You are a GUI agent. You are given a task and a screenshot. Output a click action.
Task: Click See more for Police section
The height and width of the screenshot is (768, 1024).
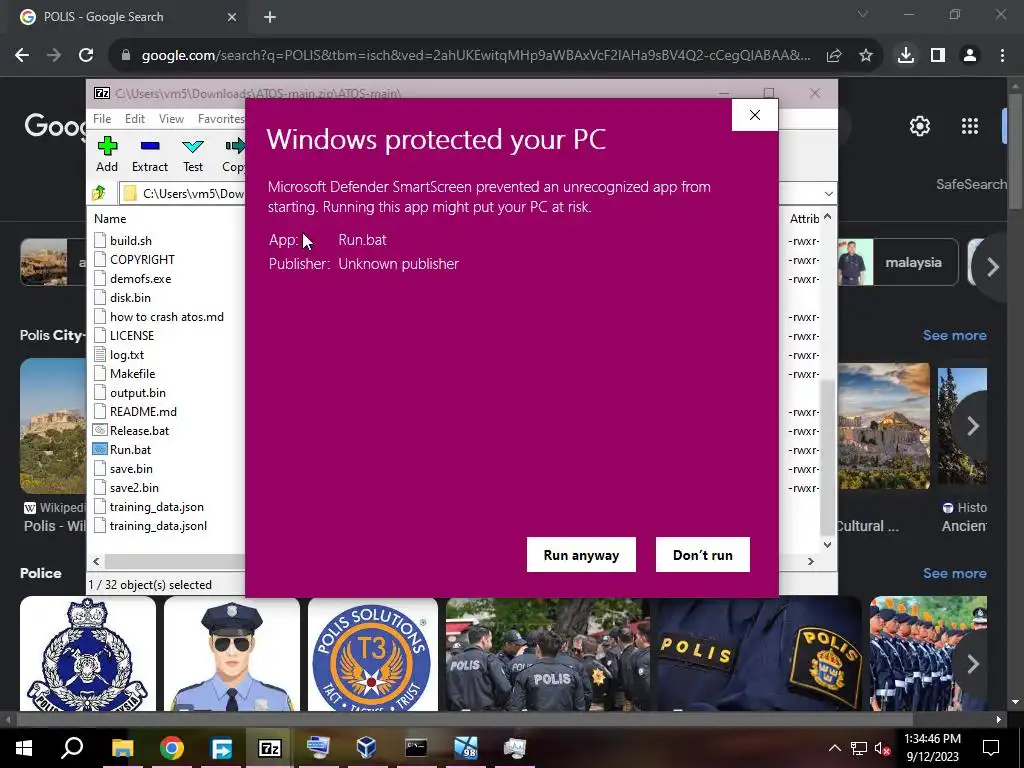(x=955, y=573)
